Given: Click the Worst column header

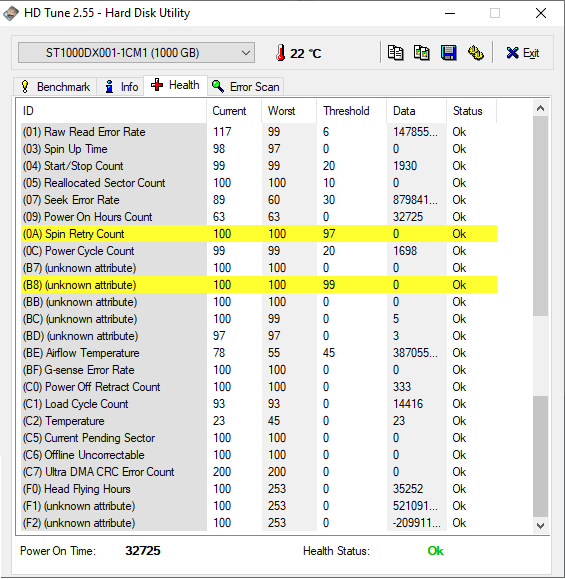Looking at the screenshot, I should click(x=289, y=111).
